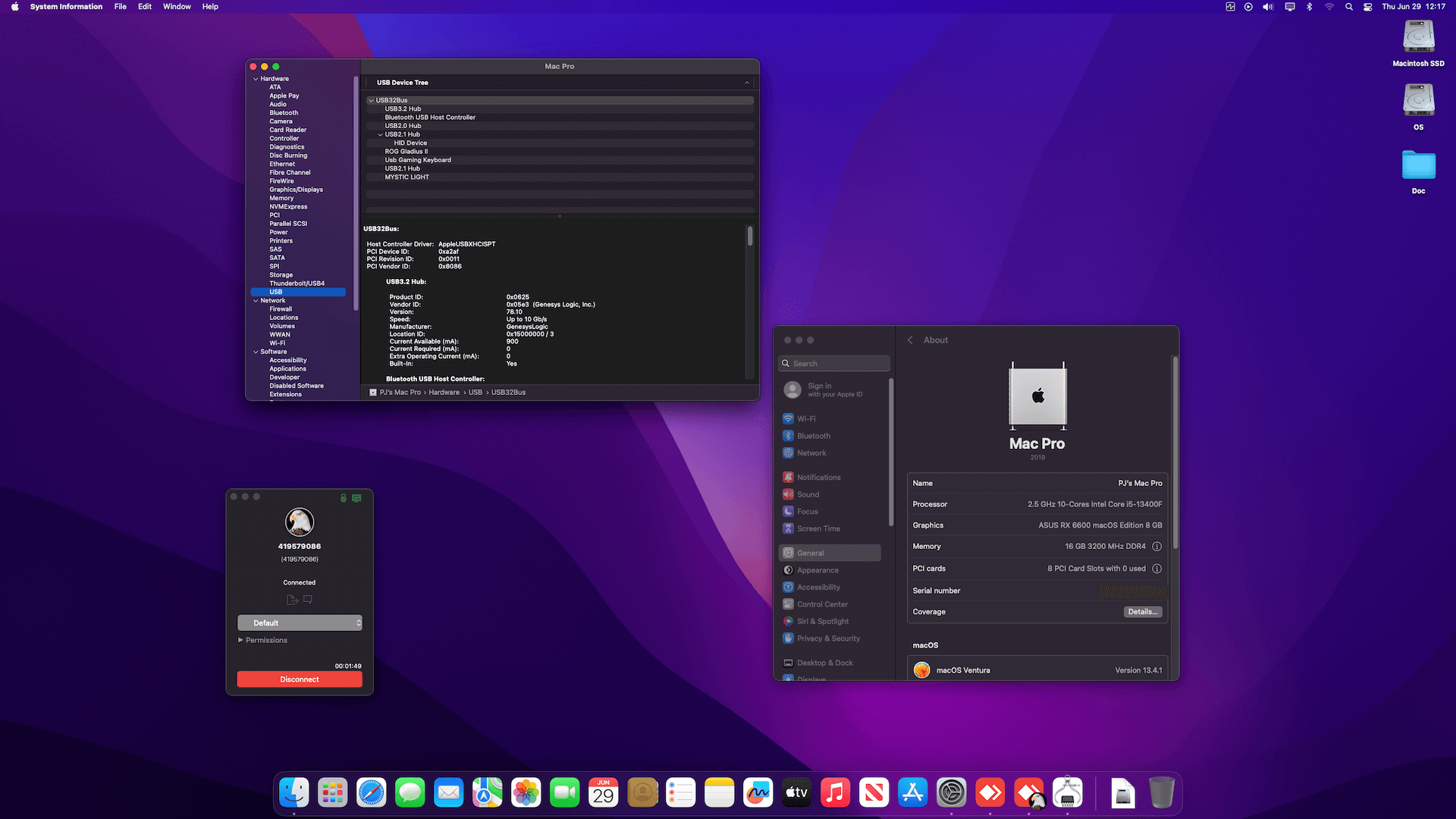1456x819 pixels.
Task: Click the file transfer icon under Connected
Action: point(293,599)
